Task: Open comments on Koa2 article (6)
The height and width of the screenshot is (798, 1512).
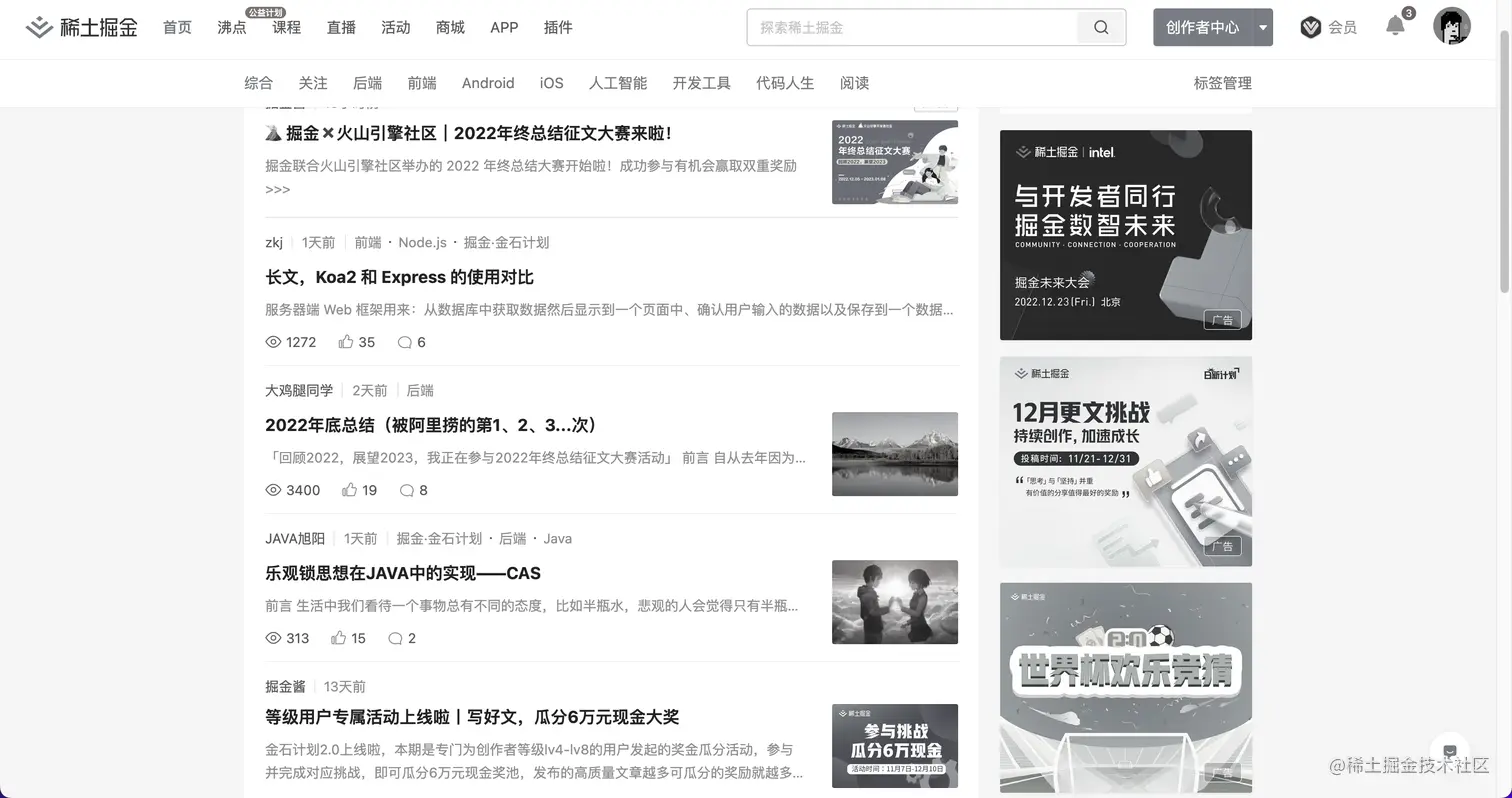Action: tap(404, 342)
